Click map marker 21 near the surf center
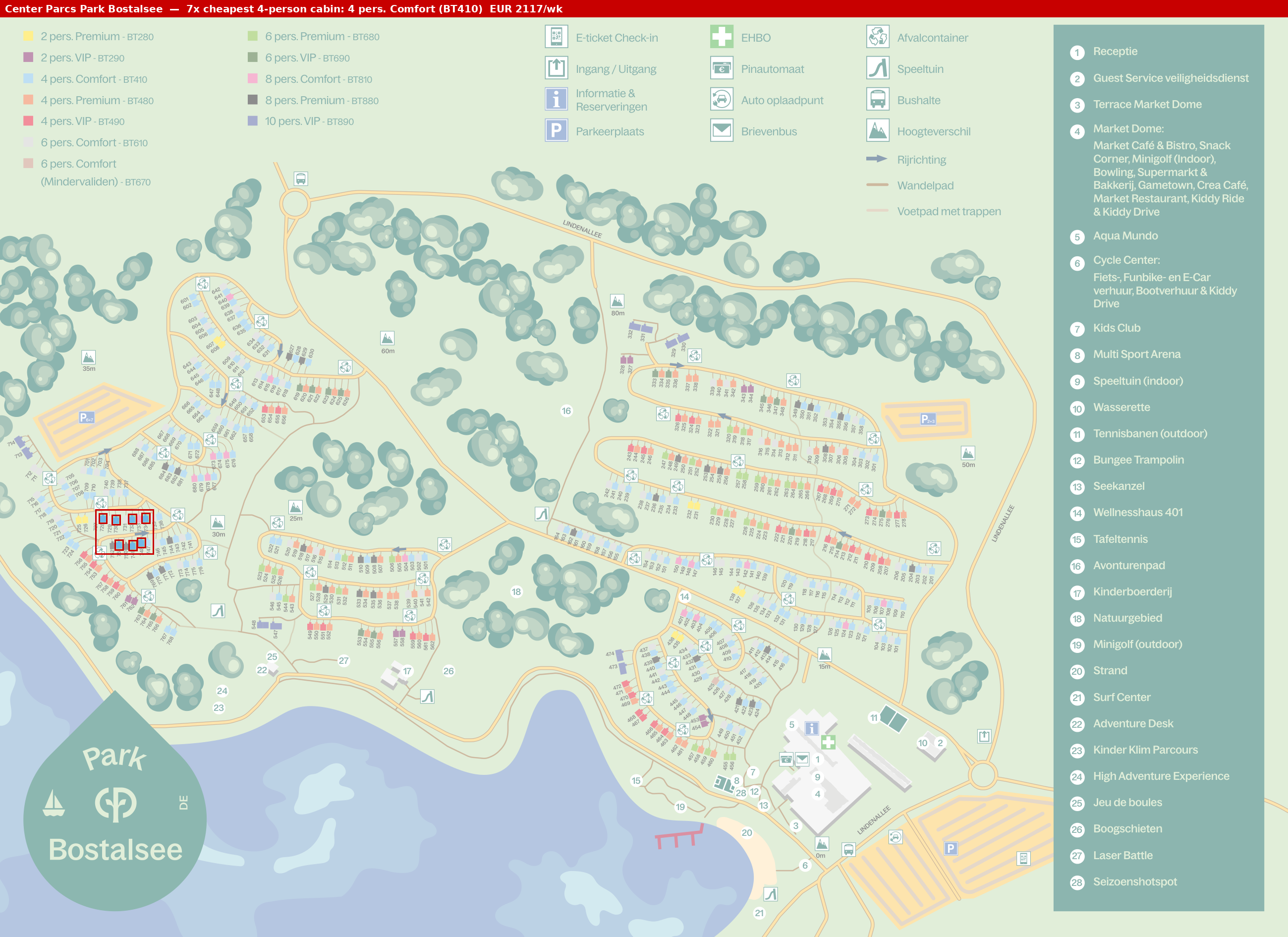Screen dimensions: 1288x937 (759, 913)
